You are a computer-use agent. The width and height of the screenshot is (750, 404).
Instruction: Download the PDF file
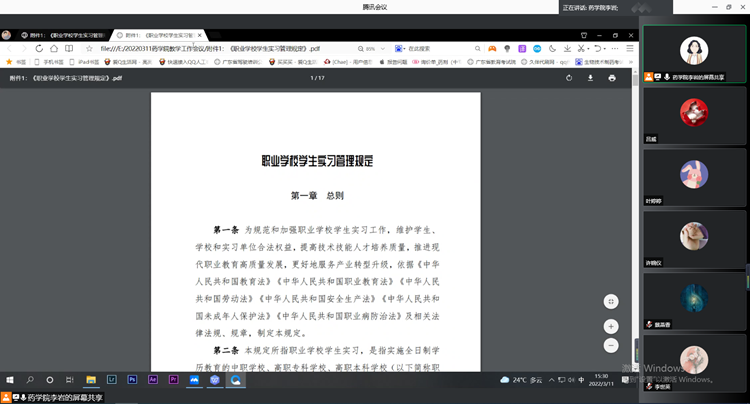[590, 78]
